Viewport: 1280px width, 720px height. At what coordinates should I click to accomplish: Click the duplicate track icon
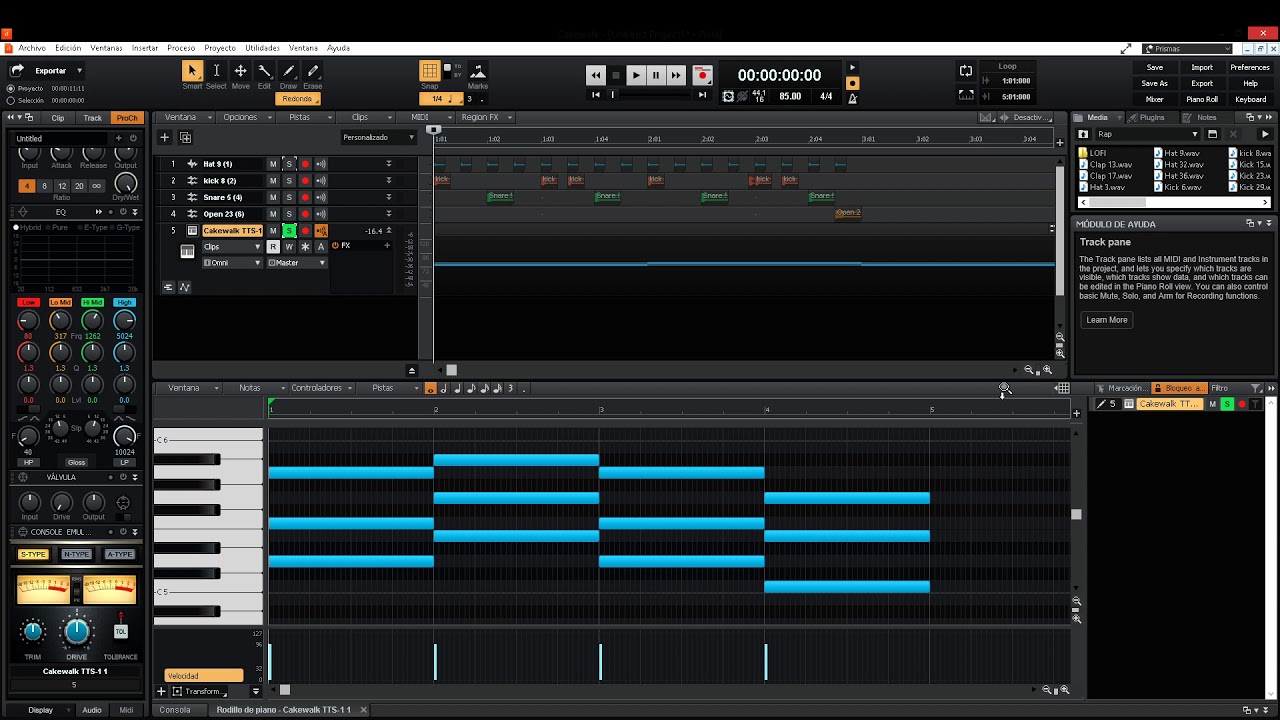[185, 138]
